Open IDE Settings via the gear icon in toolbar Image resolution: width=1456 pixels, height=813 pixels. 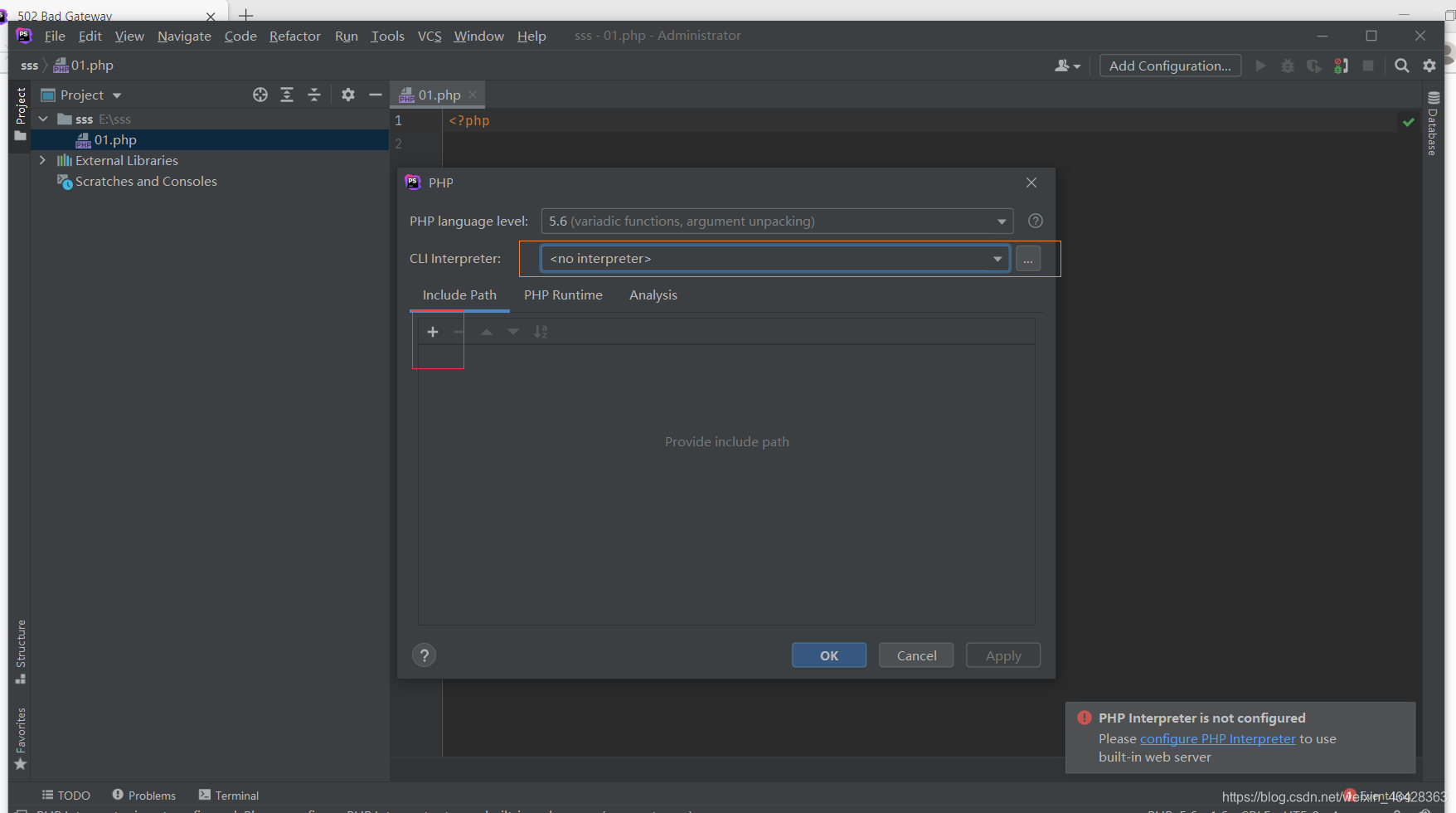click(x=1429, y=66)
